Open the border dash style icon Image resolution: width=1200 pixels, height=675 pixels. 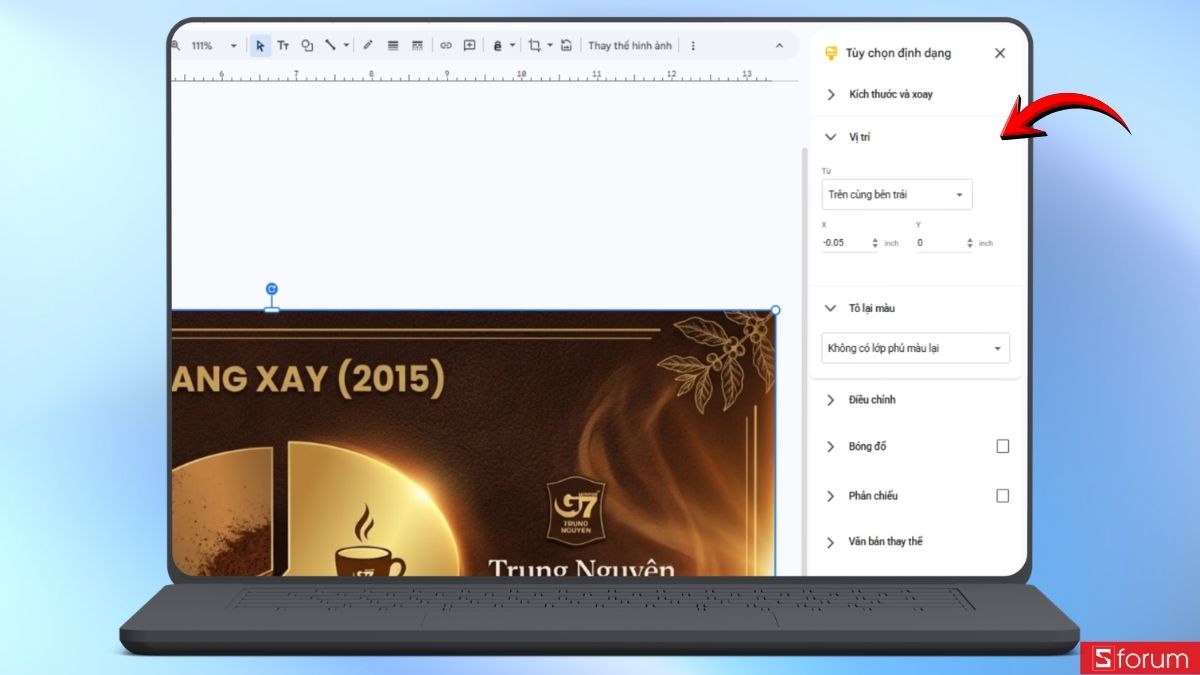click(x=416, y=45)
